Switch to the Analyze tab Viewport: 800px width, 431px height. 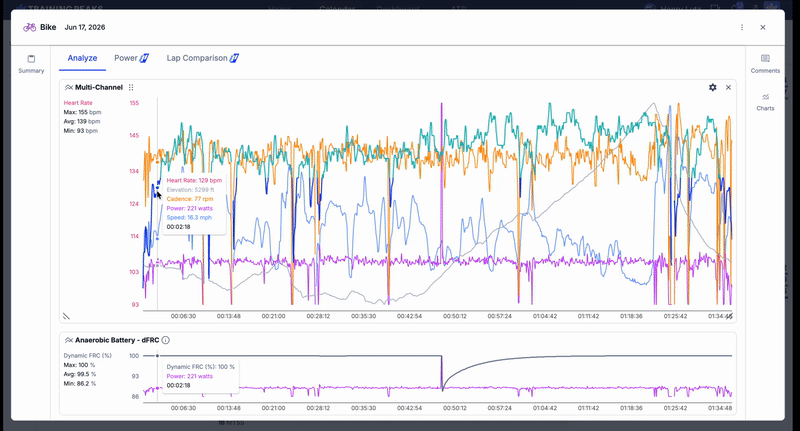point(82,58)
